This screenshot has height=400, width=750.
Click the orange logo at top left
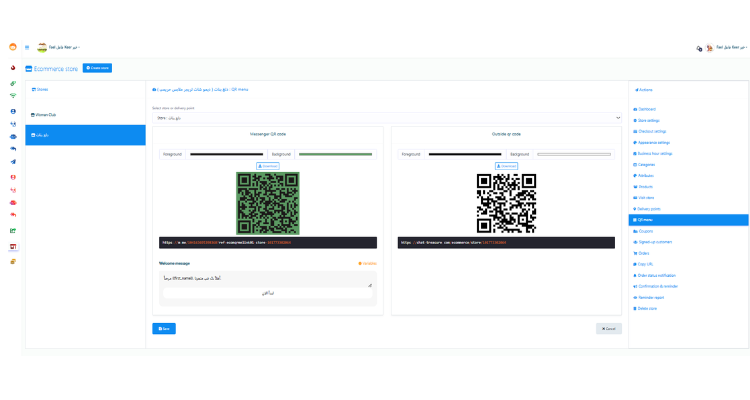(x=13, y=47)
